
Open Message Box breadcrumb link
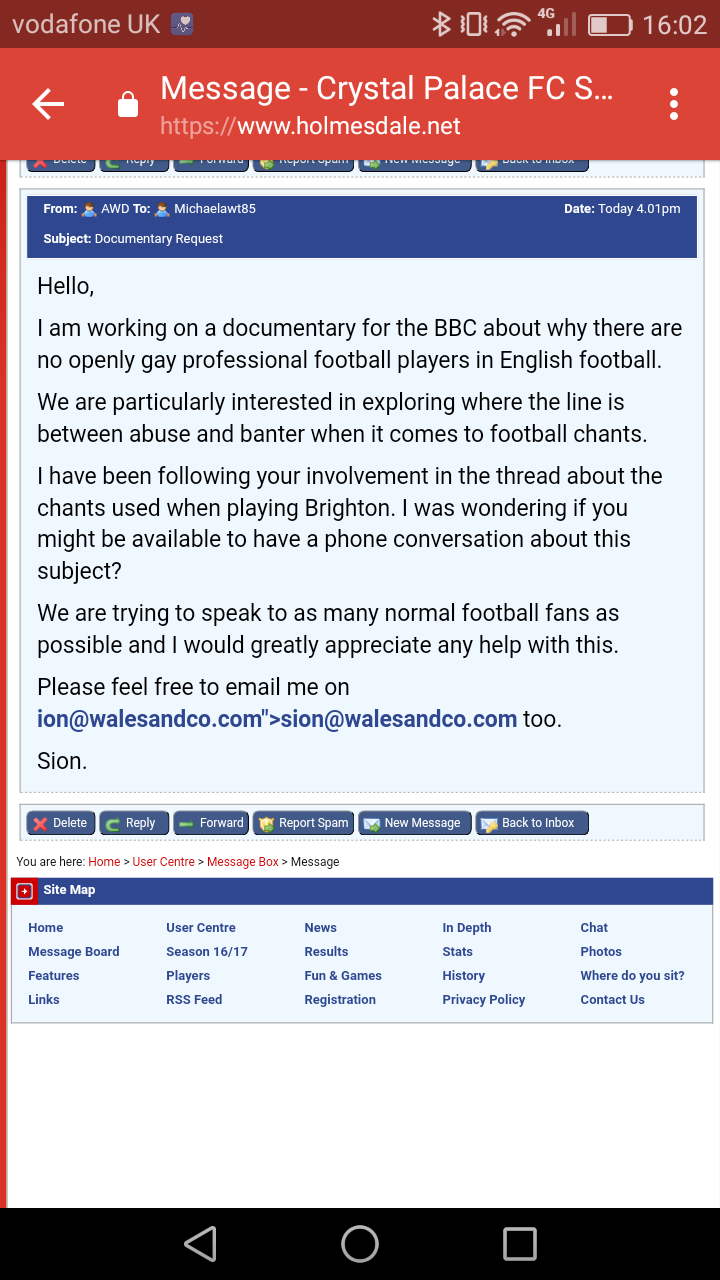point(243,862)
